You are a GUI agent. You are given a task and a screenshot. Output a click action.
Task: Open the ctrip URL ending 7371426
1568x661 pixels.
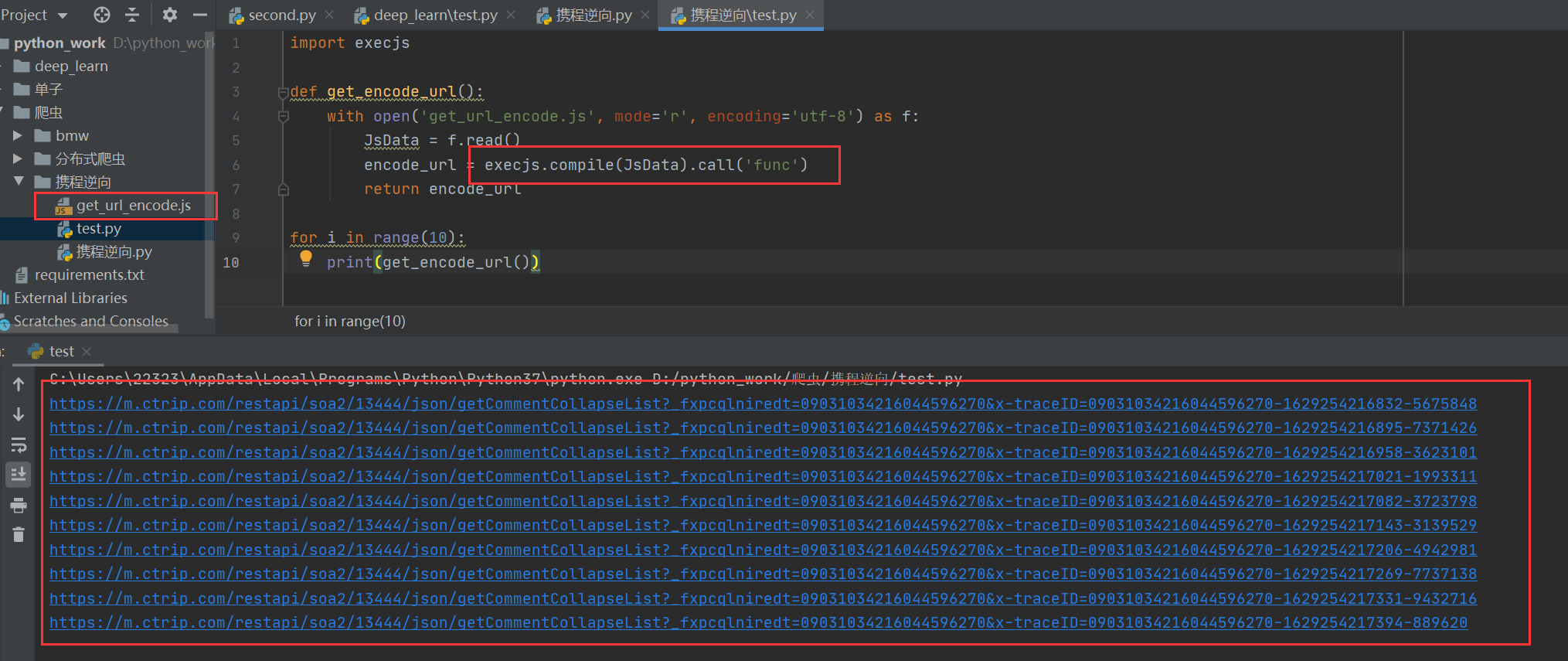pos(763,428)
